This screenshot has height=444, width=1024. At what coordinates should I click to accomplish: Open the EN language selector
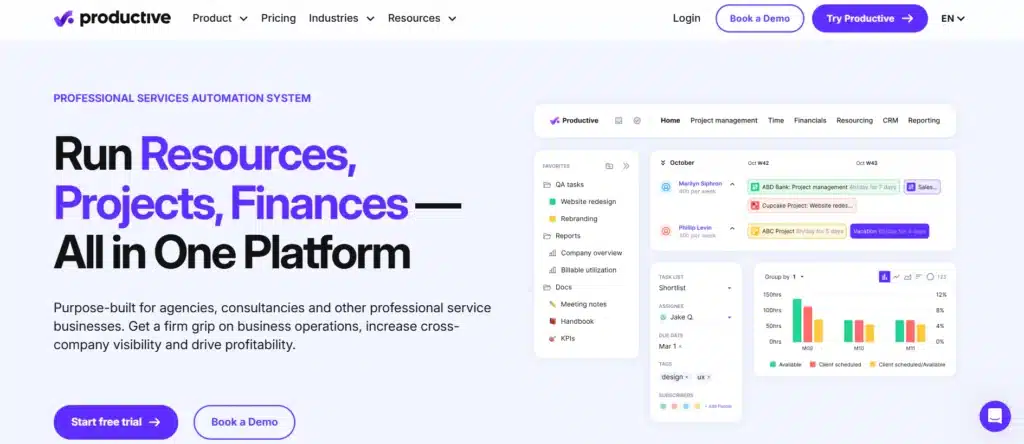pyautogui.click(x=953, y=18)
